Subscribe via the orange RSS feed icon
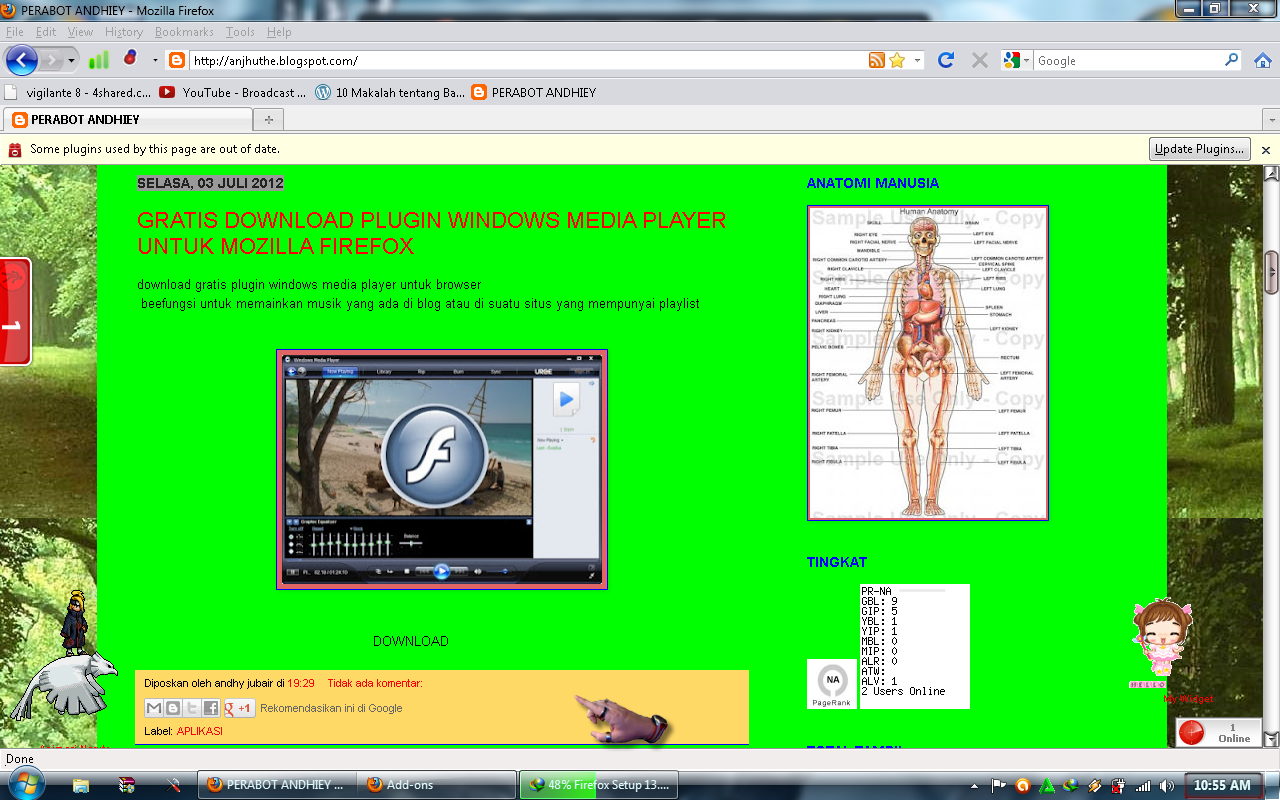The height and width of the screenshot is (800, 1280). 877,60
